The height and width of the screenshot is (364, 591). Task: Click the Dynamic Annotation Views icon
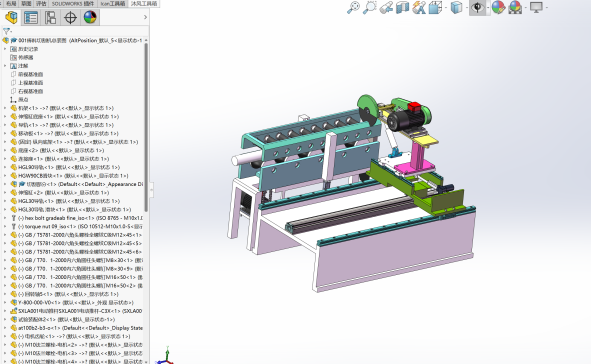click(x=419, y=8)
